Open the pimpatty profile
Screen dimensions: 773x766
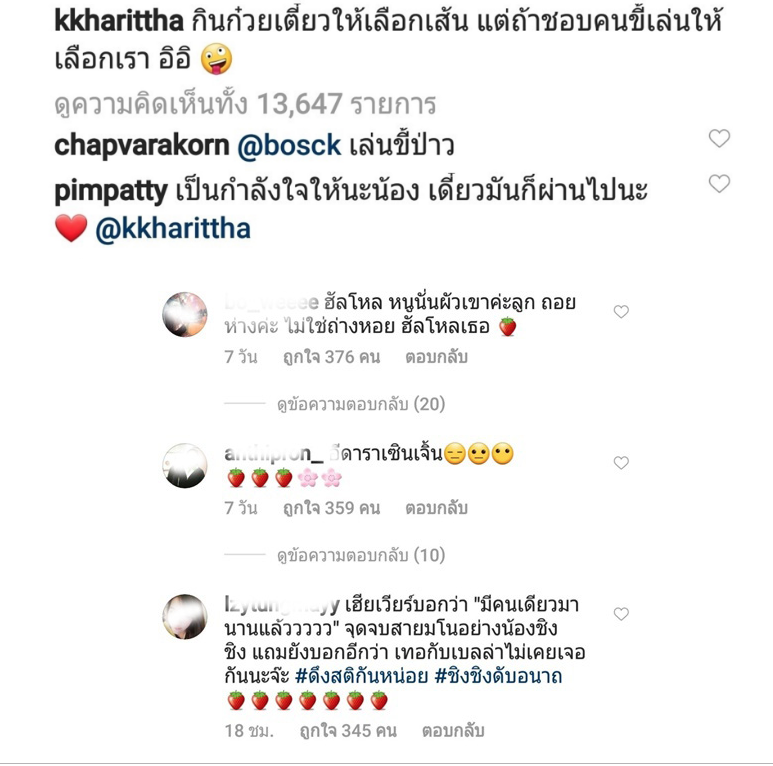point(111,191)
